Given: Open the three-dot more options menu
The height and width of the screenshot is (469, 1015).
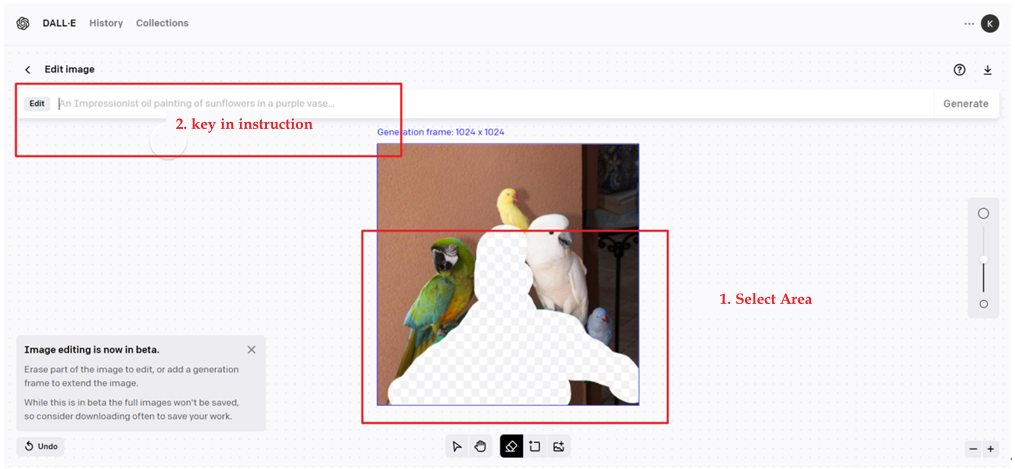Looking at the screenshot, I should click(969, 23).
